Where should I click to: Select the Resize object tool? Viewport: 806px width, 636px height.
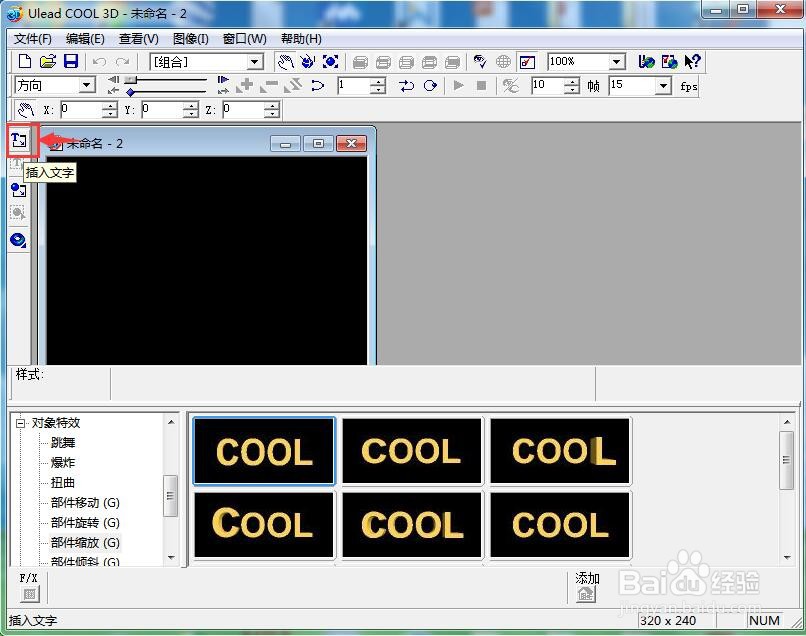point(330,62)
